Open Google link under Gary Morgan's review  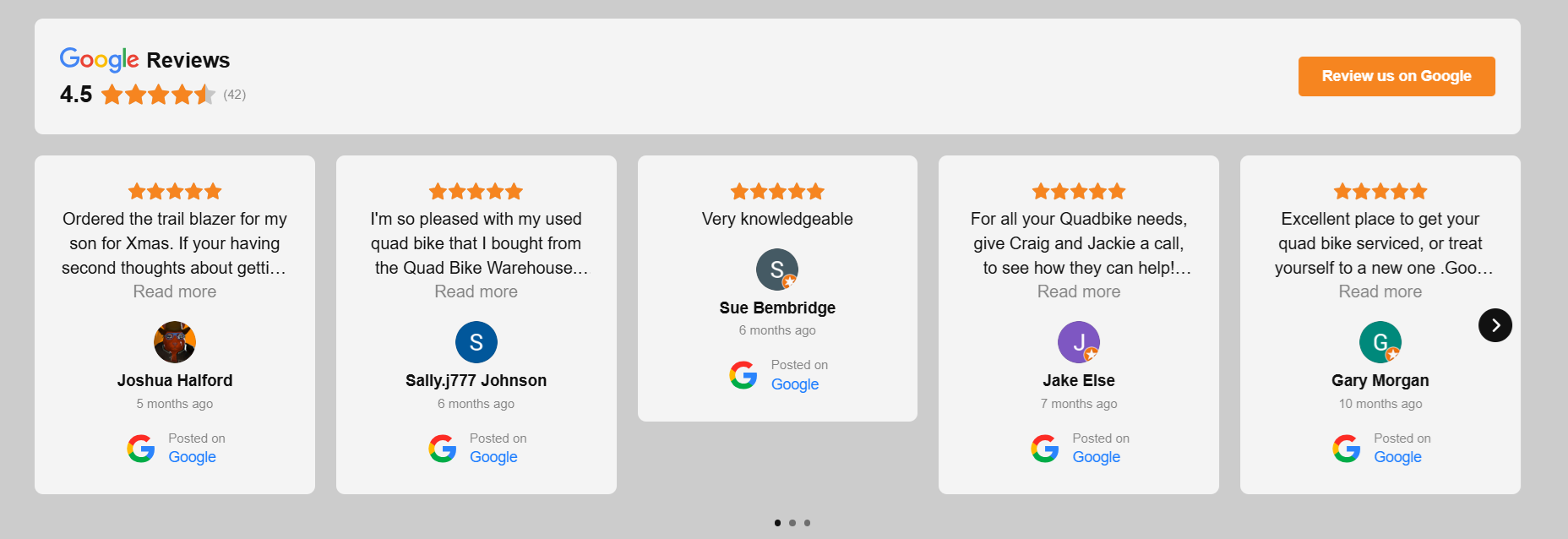pos(1397,457)
